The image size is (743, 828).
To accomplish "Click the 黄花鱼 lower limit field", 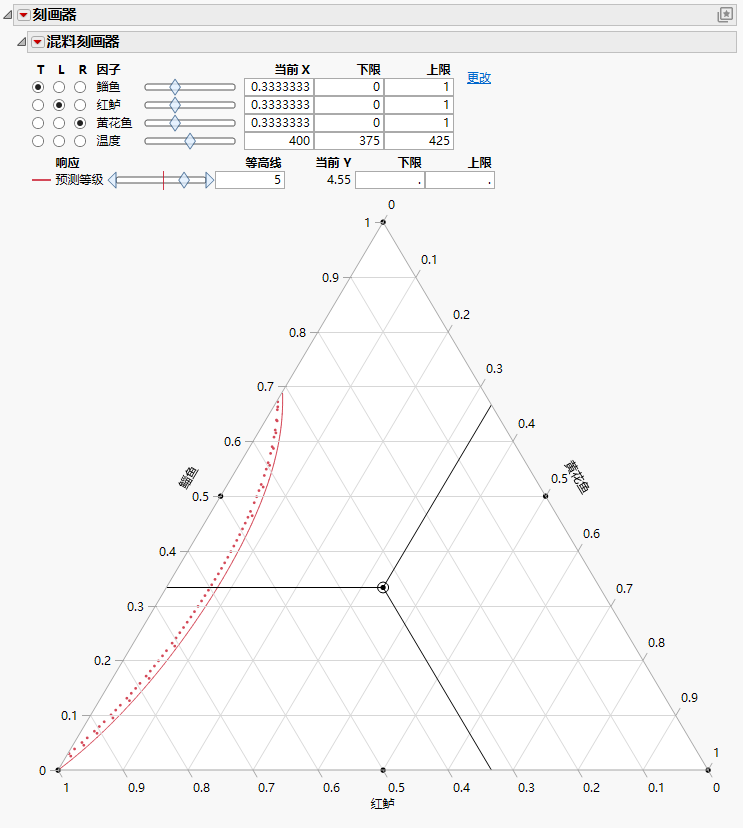I will [x=349, y=123].
